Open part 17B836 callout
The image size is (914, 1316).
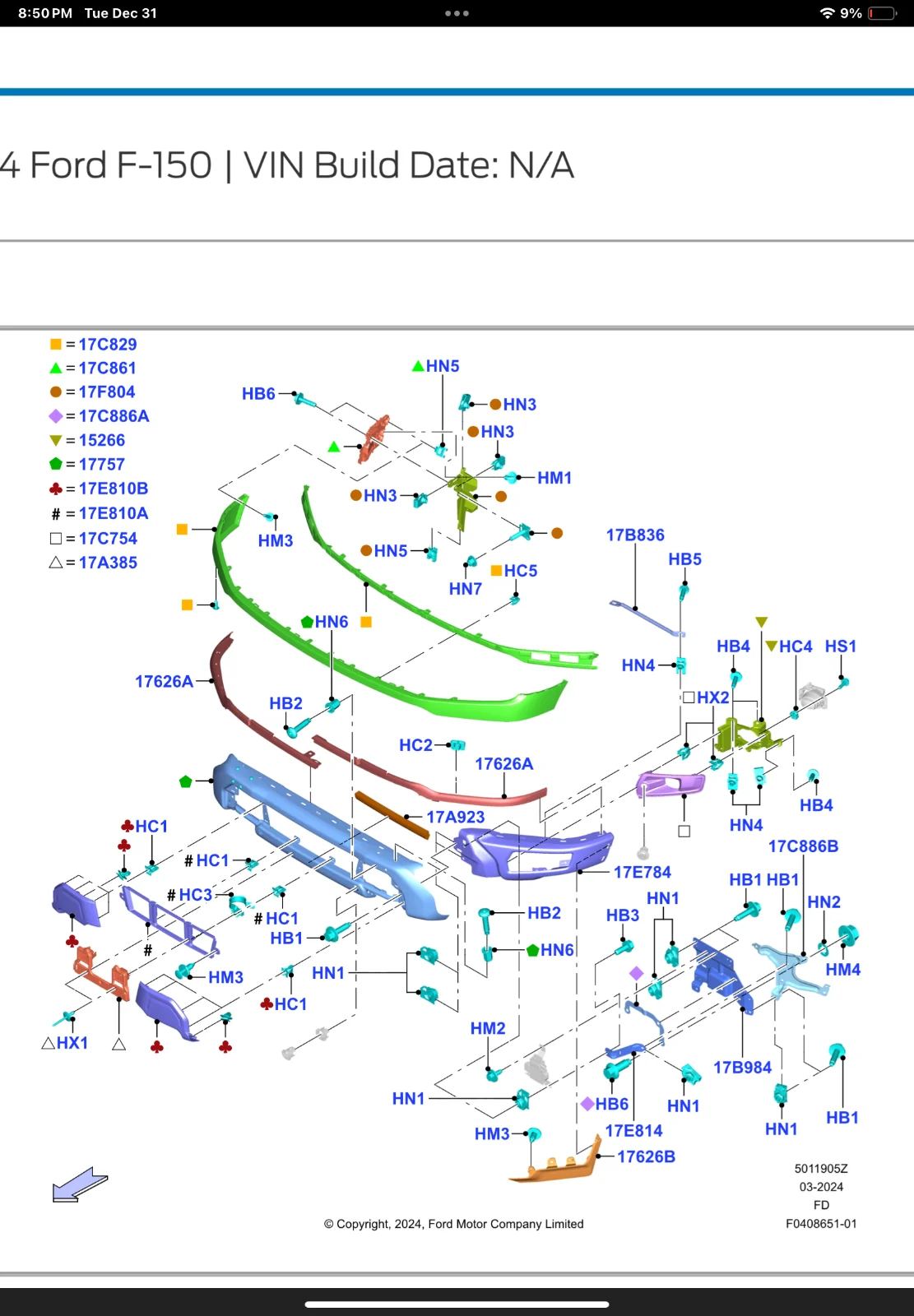(635, 535)
